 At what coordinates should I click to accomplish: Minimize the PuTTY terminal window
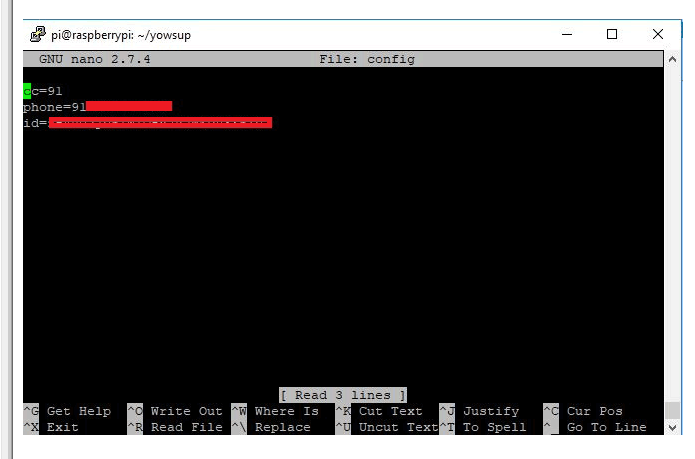click(567, 34)
